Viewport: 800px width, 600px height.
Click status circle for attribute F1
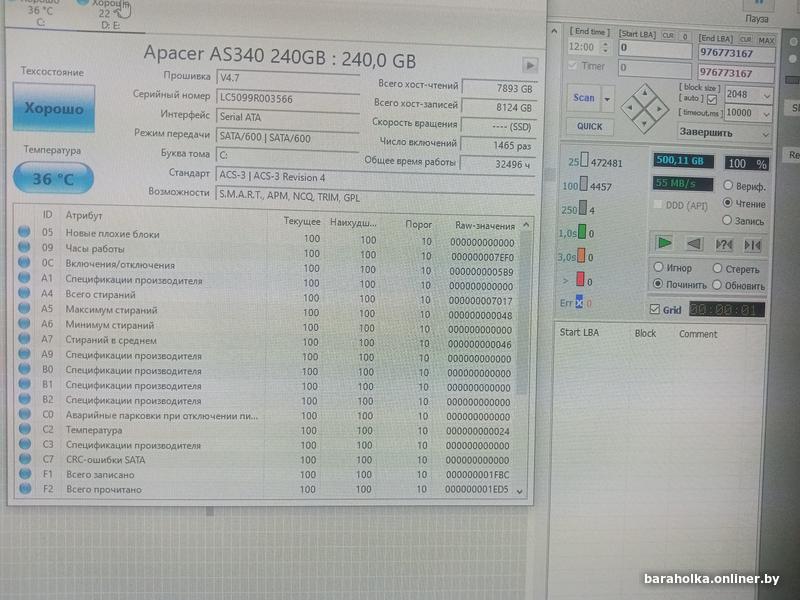click(24, 473)
